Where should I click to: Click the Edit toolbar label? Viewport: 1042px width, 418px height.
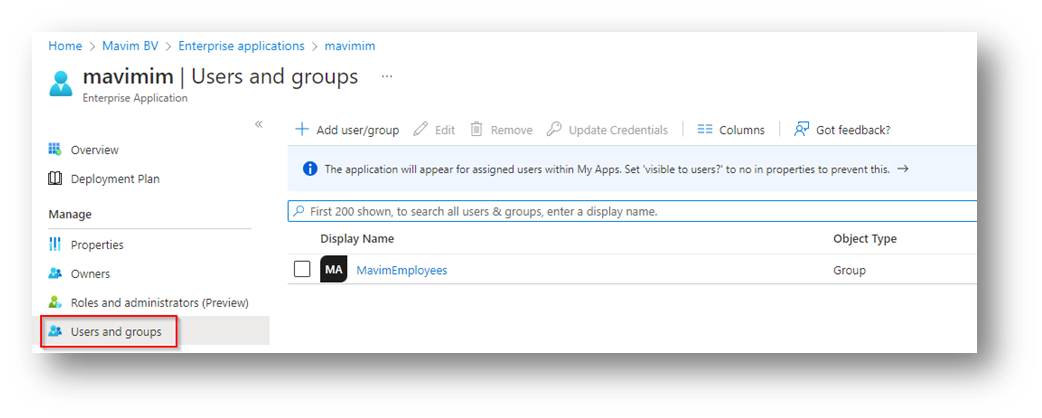point(445,130)
